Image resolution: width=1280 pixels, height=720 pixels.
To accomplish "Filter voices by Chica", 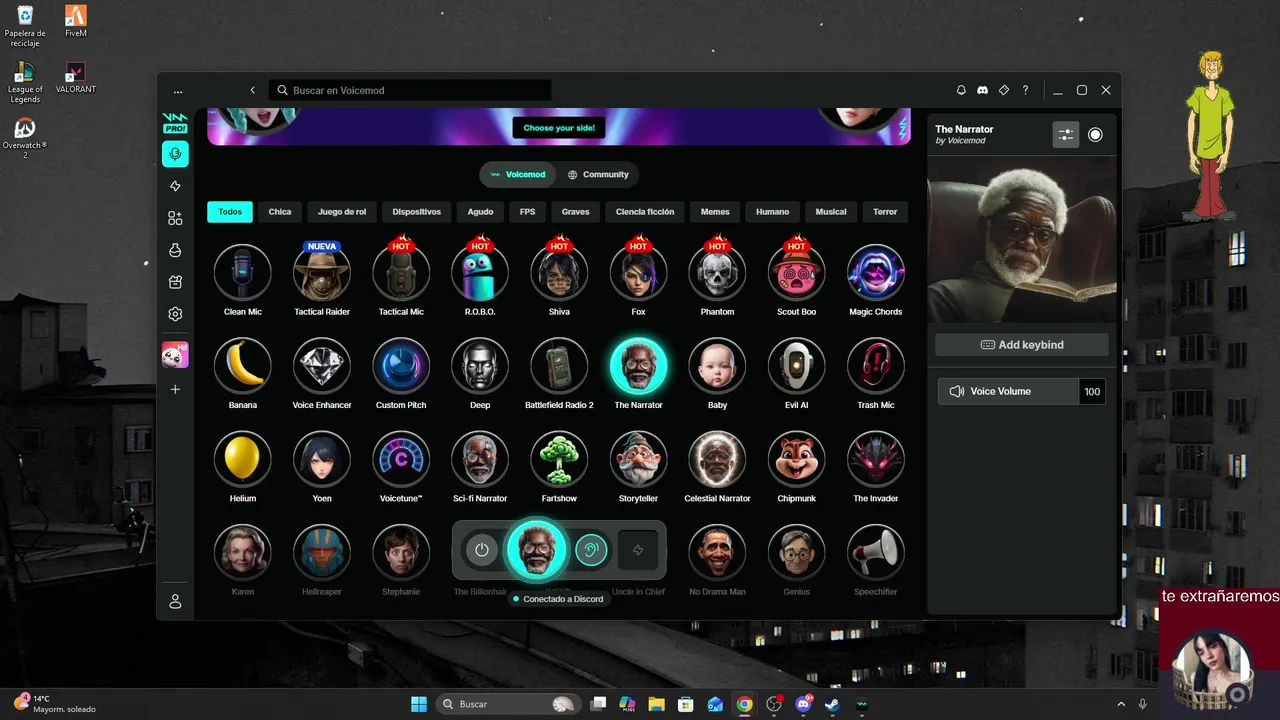I will (x=280, y=212).
